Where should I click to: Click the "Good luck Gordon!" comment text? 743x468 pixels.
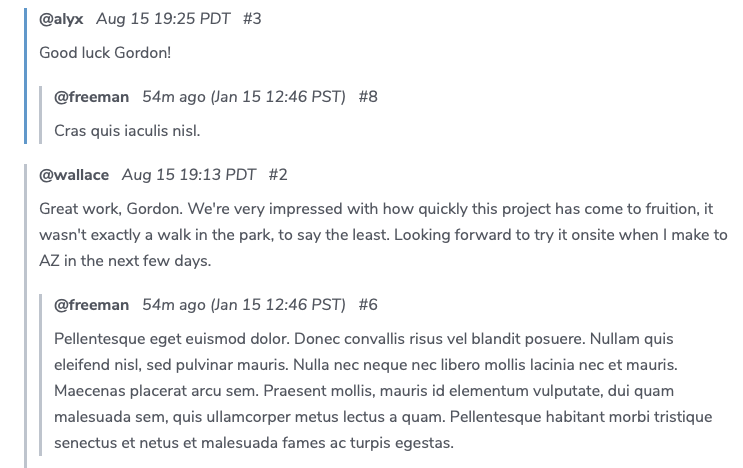(105, 52)
